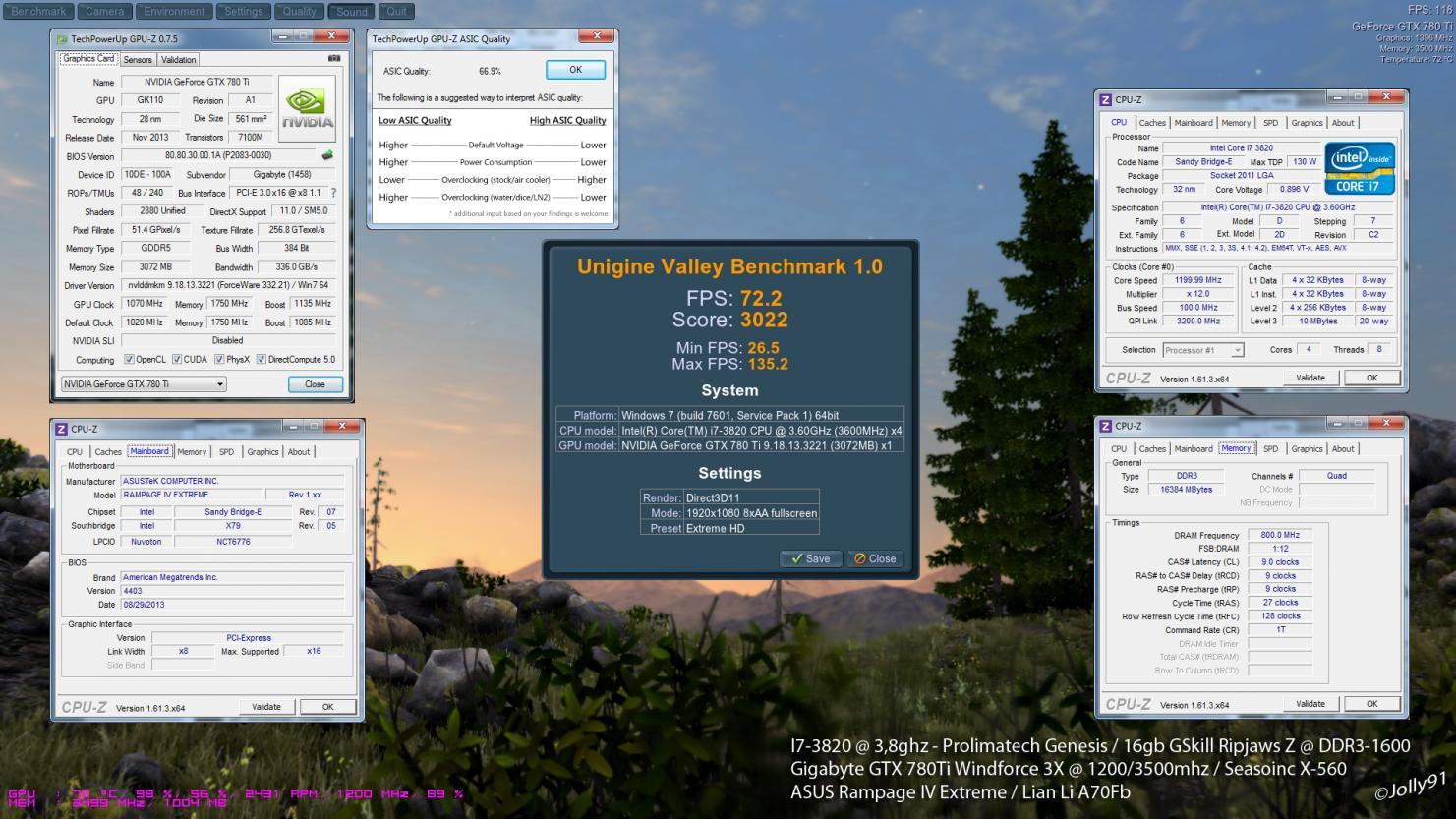The height and width of the screenshot is (819, 1456).
Task: Open the Camera menu in Valley
Action: [104, 12]
